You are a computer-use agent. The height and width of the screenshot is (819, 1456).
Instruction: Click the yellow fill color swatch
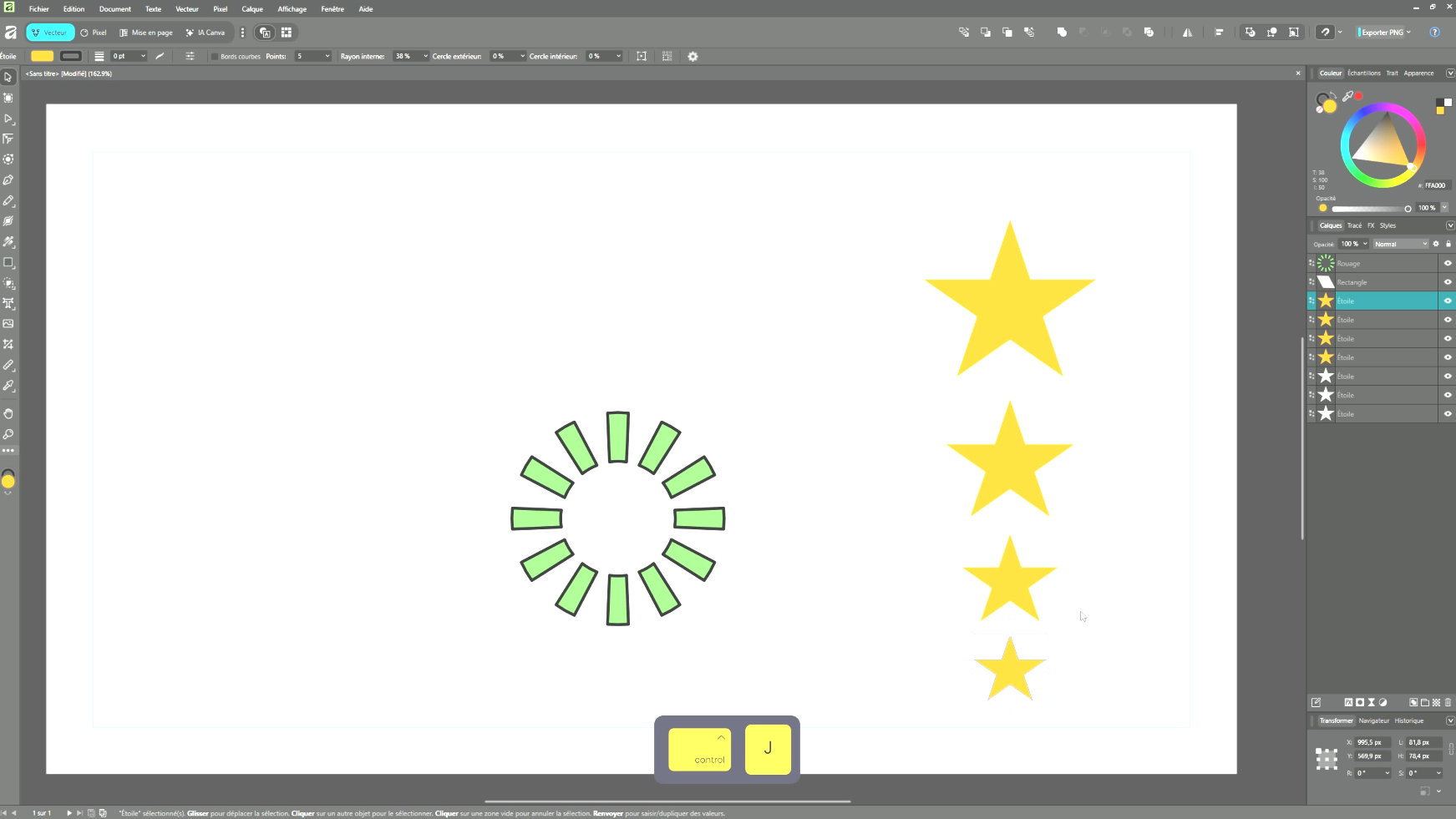[x=42, y=56]
